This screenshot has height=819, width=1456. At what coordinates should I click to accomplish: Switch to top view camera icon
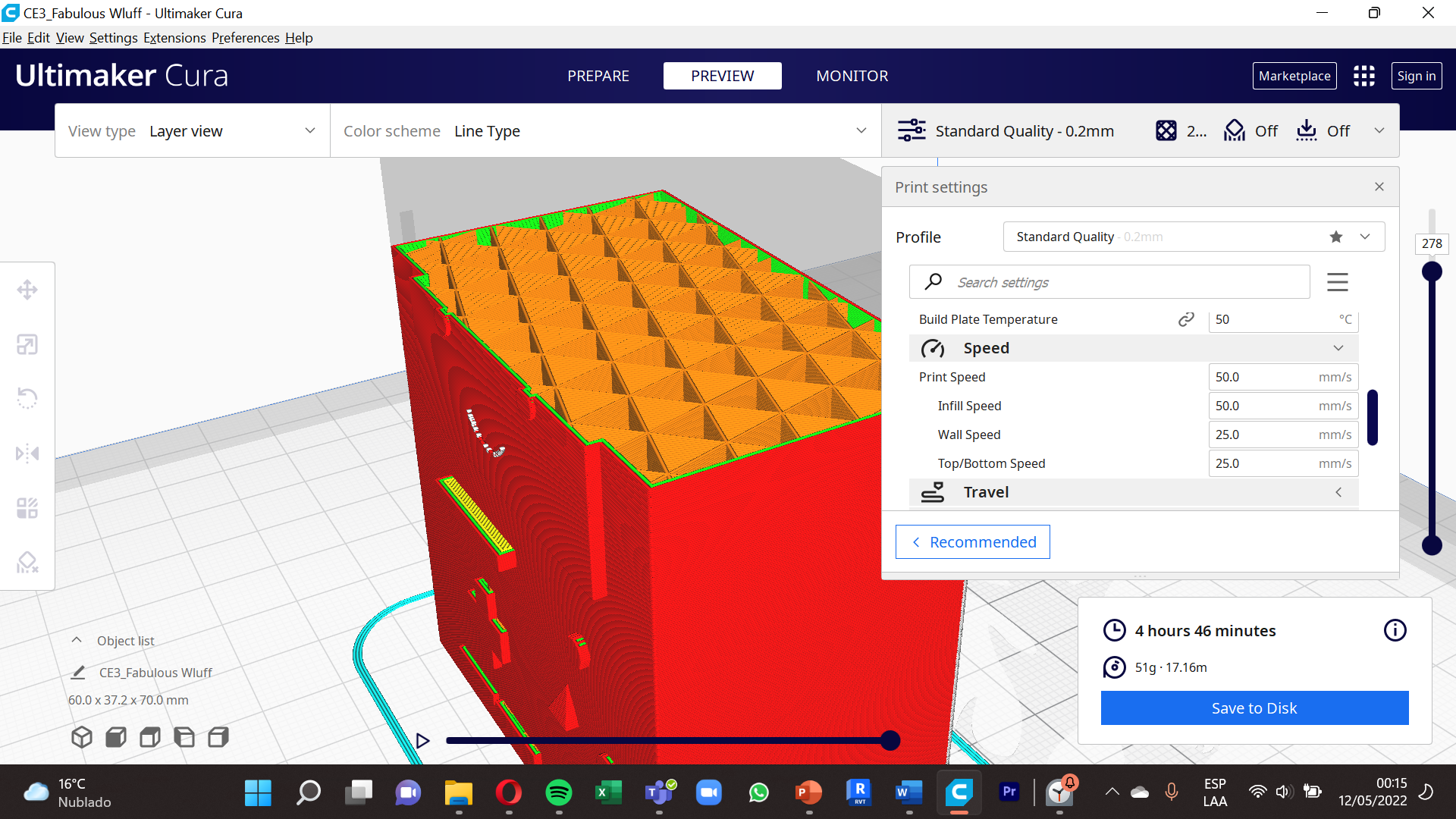coord(150,737)
